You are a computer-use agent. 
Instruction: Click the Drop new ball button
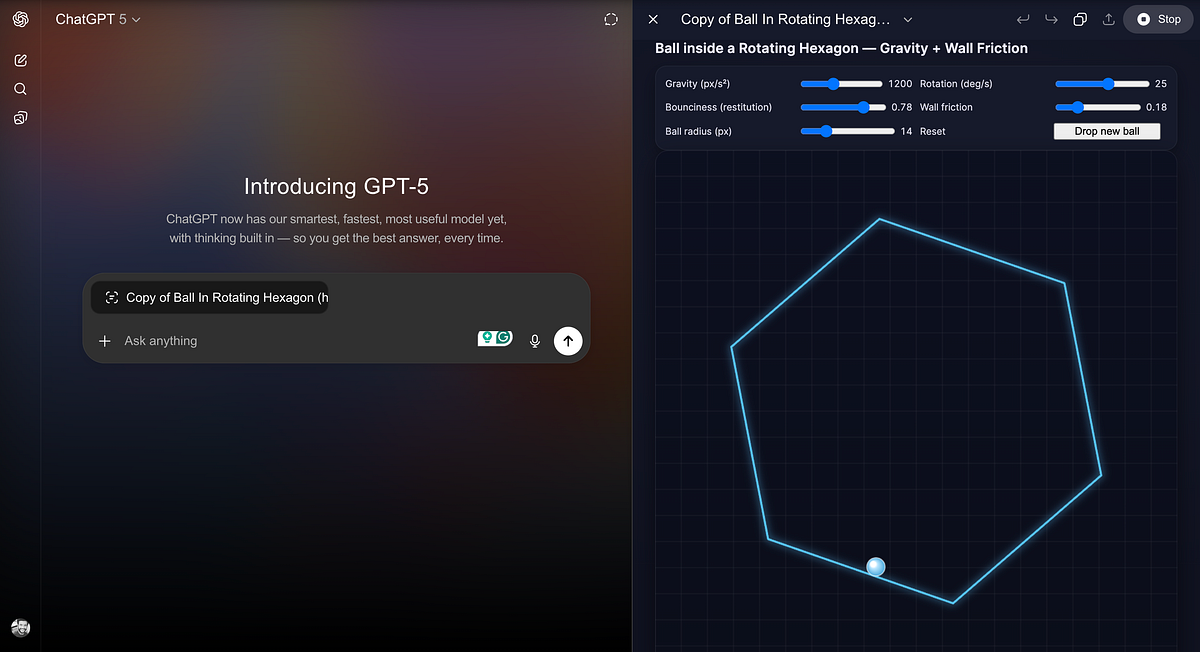(x=1107, y=131)
